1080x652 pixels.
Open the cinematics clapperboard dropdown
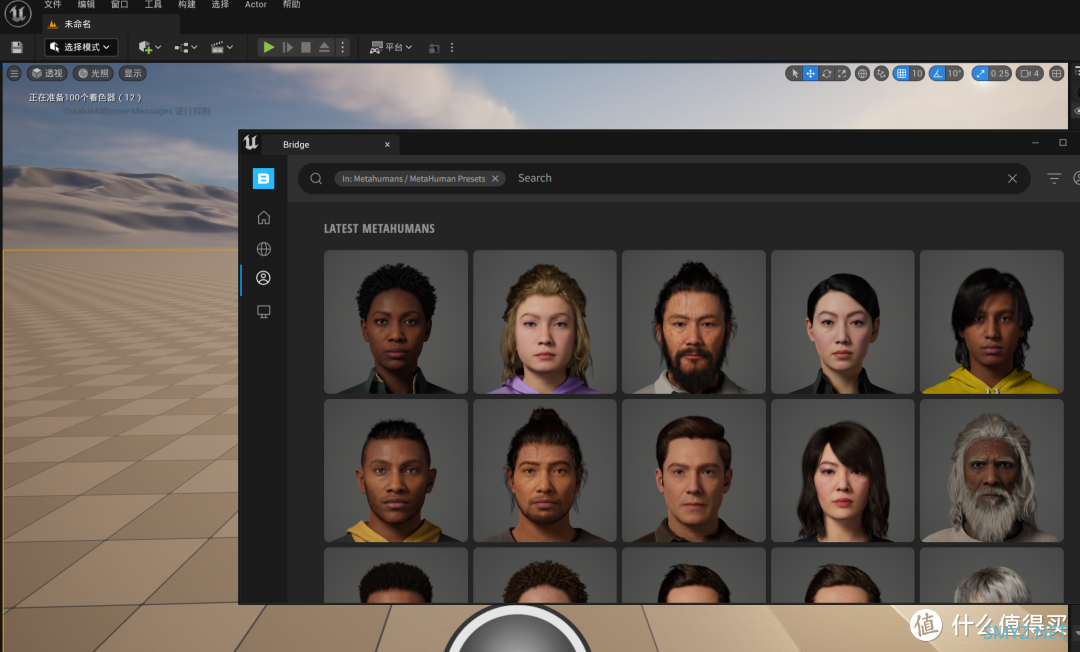[221, 48]
